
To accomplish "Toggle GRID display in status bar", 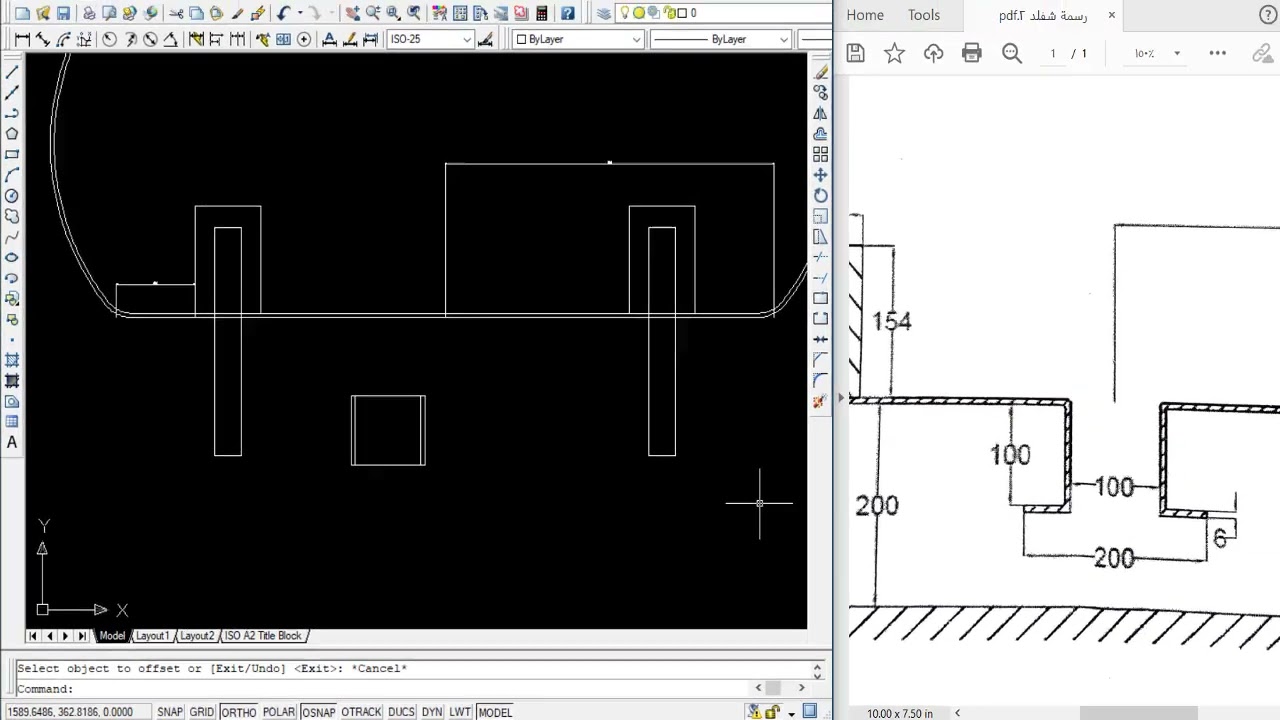I will pyautogui.click(x=202, y=712).
